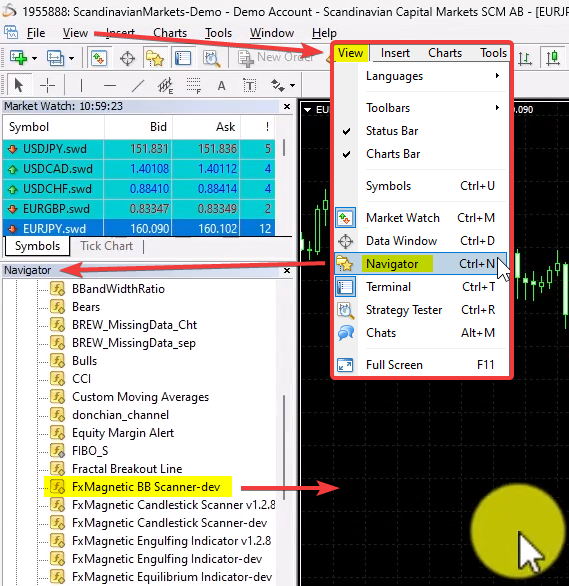Select the Equidistant Channel tool
Viewport: 569px width, 586px height.
pyautogui.click(x=166, y=86)
